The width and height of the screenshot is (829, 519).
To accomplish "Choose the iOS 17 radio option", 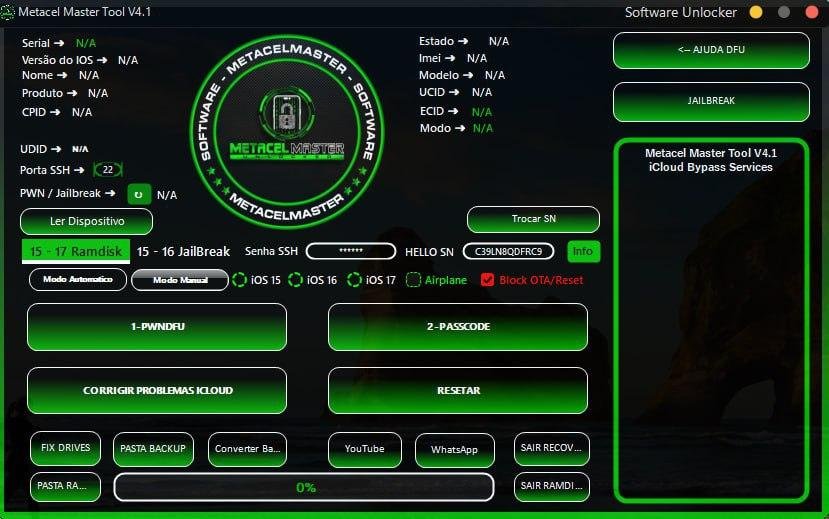I will (354, 280).
